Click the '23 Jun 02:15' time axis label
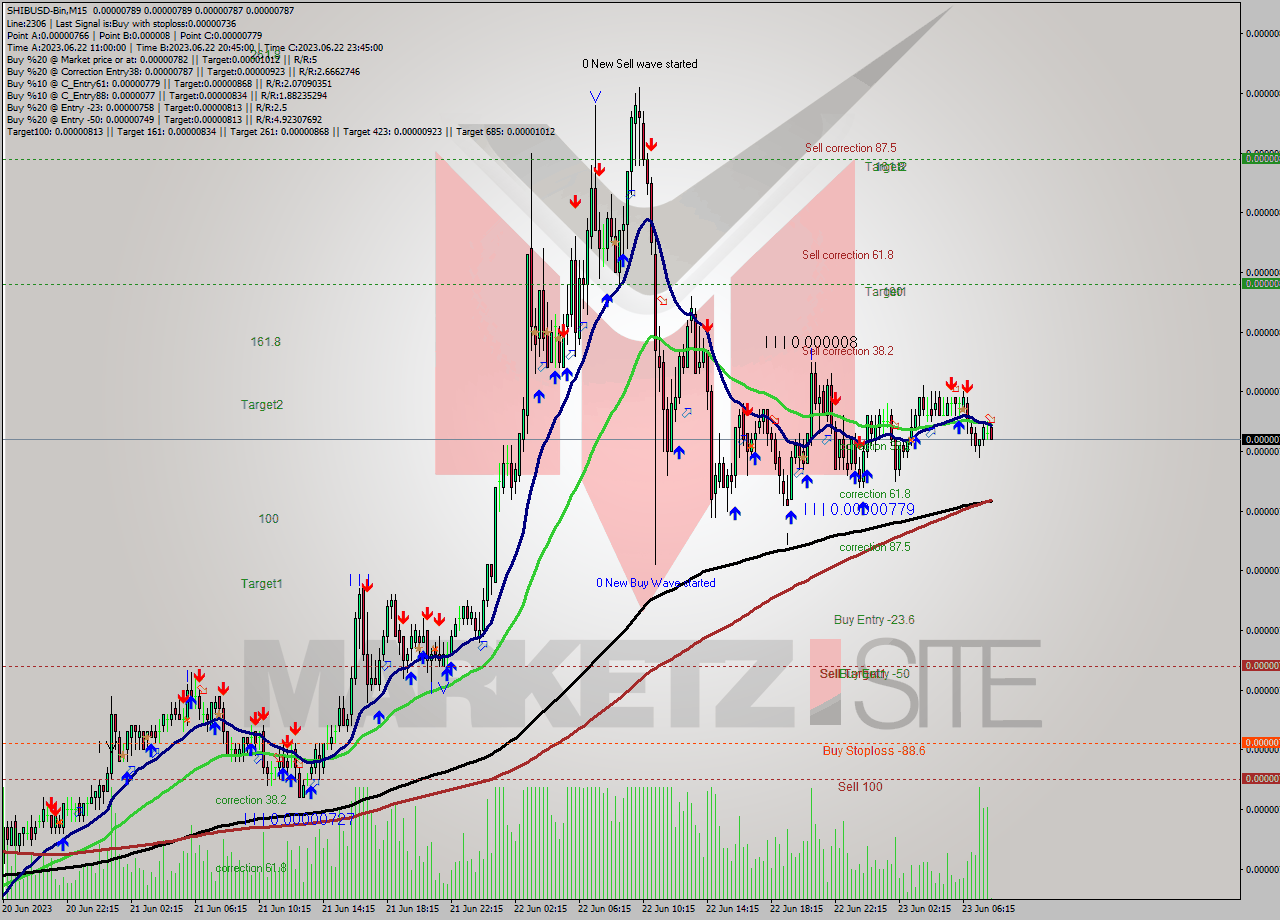This screenshot has height=920, width=1280. click(x=925, y=909)
